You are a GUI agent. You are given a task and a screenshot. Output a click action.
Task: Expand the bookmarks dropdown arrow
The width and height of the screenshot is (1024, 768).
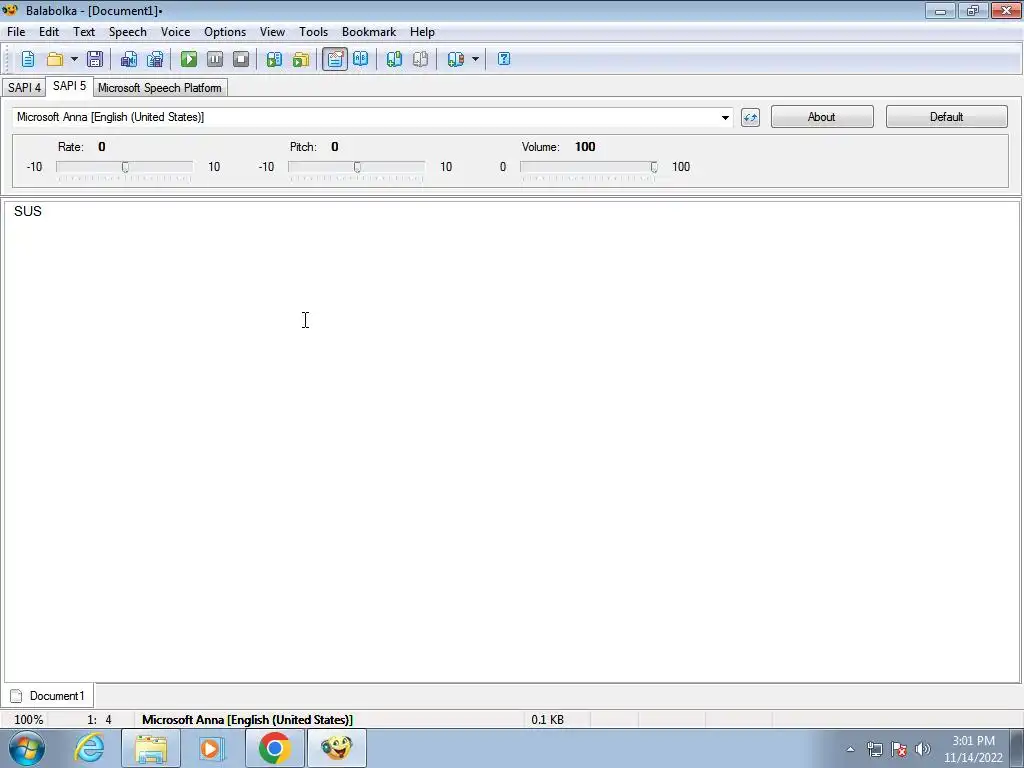[x=475, y=59]
